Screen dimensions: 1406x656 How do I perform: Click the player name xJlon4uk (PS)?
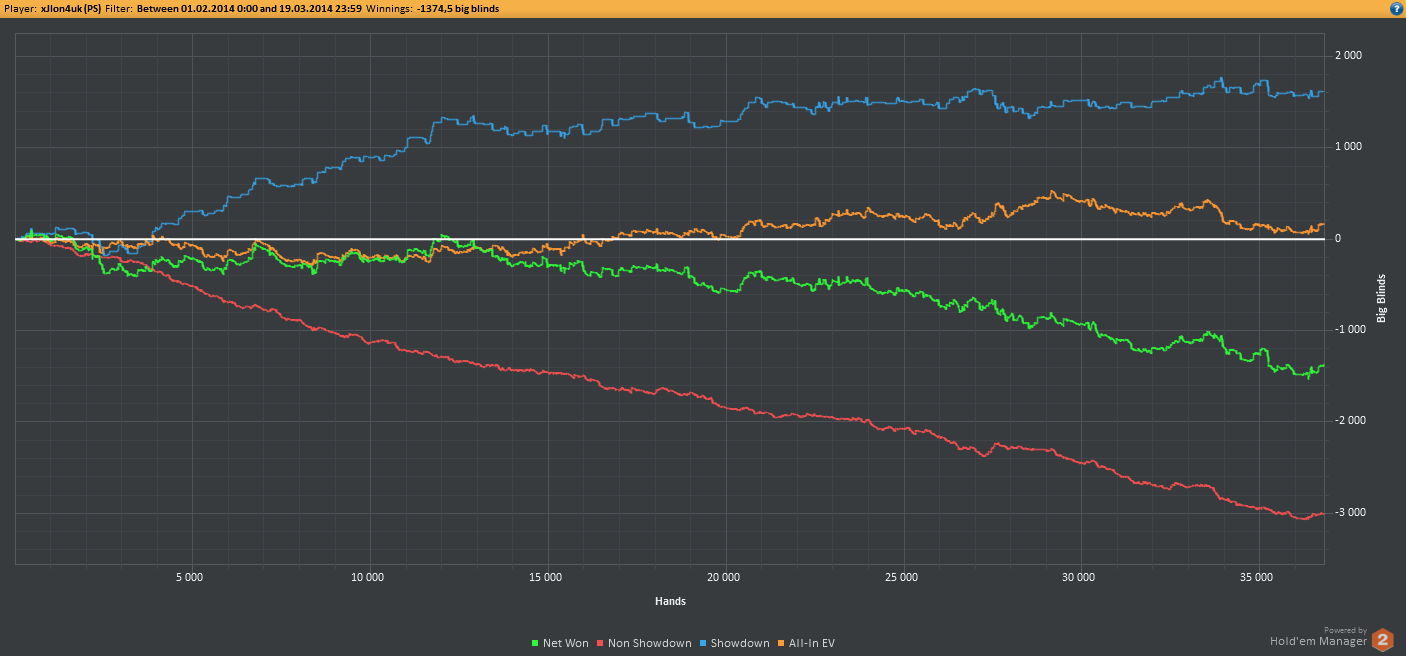pyautogui.click(x=70, y=8)
